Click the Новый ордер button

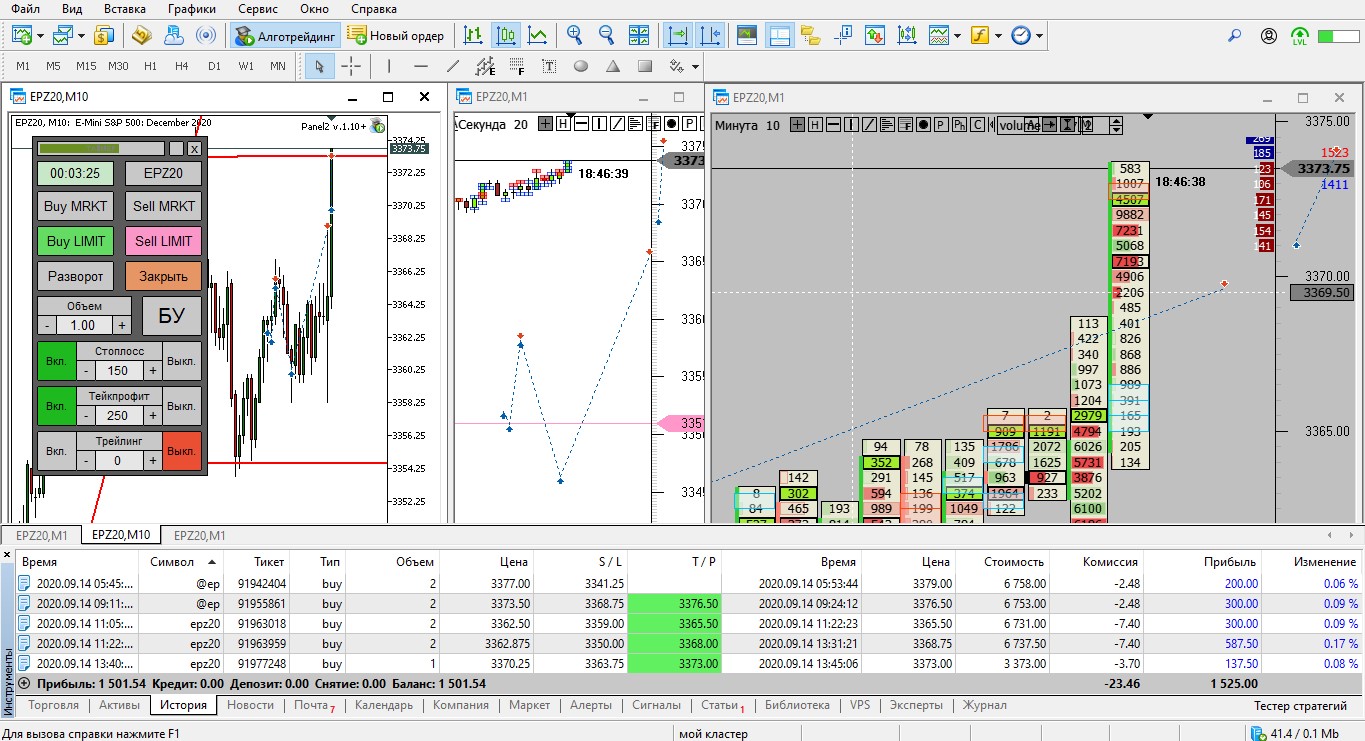[396, 36]
